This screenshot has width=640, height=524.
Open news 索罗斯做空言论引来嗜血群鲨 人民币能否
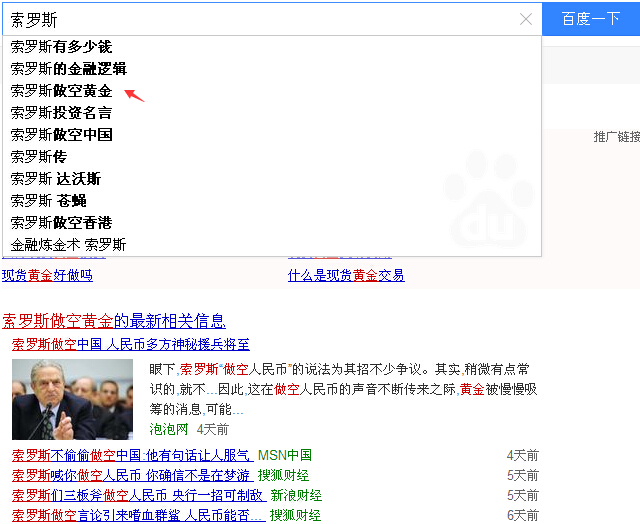[138, 515]
